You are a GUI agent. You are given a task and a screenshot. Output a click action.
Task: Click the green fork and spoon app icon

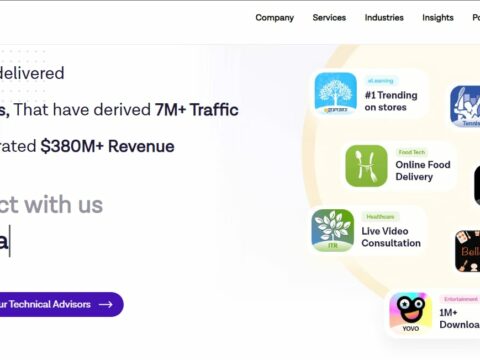pos(366,166)
